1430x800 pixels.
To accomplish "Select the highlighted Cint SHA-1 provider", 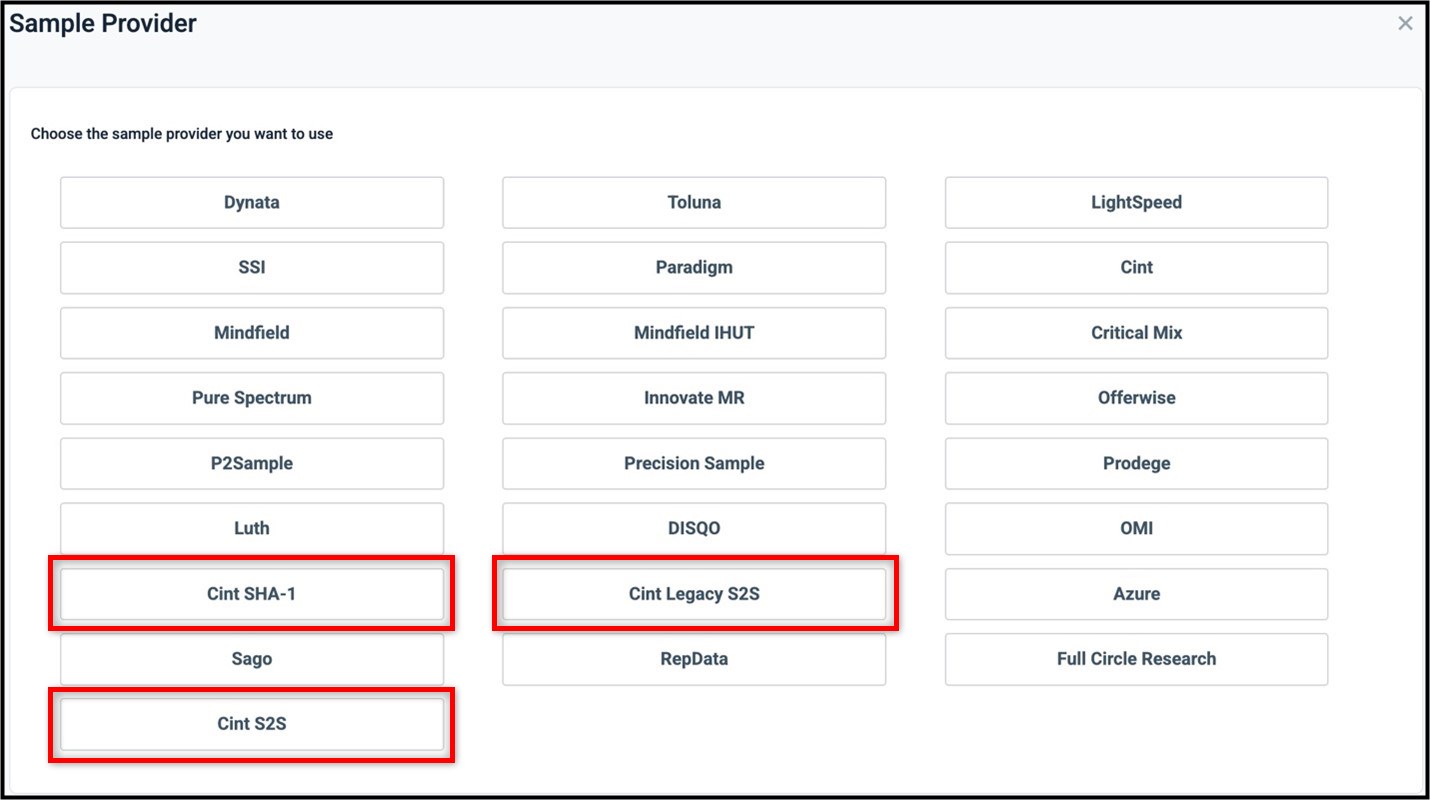I will (x=251, y=593).
